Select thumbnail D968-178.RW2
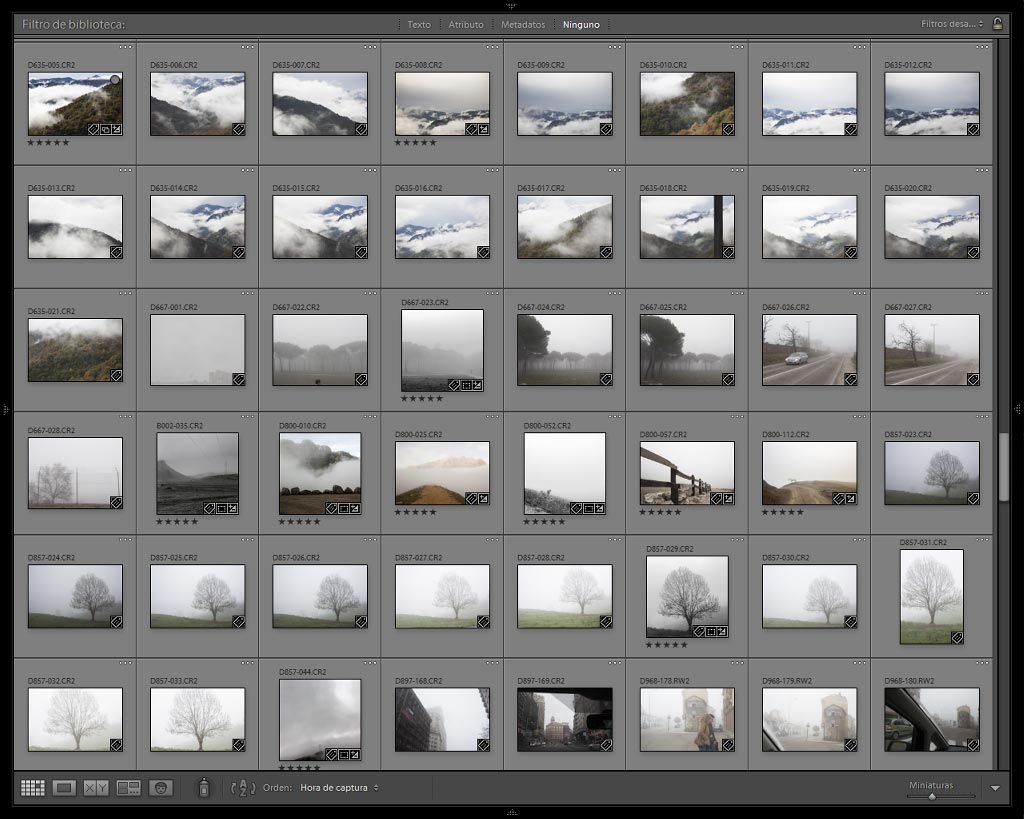1024x819 pixels. 687,720
